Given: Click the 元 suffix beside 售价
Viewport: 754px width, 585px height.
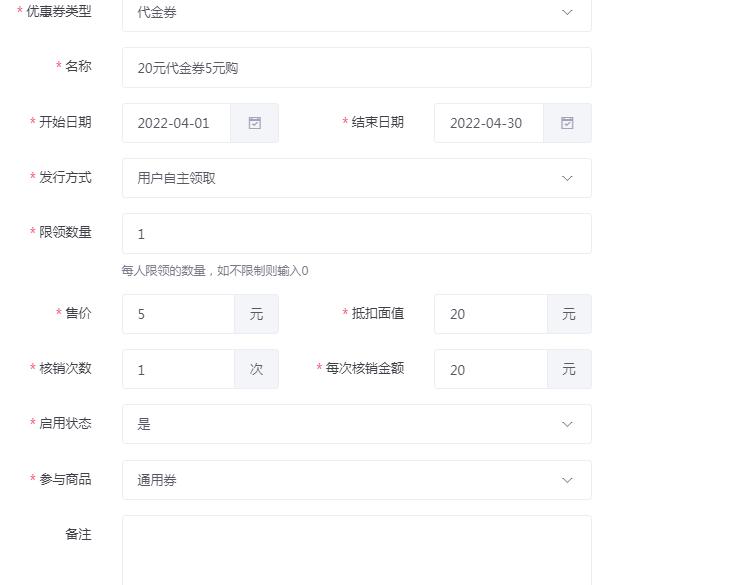Looking at the screenshot, I should coord(257,314).
